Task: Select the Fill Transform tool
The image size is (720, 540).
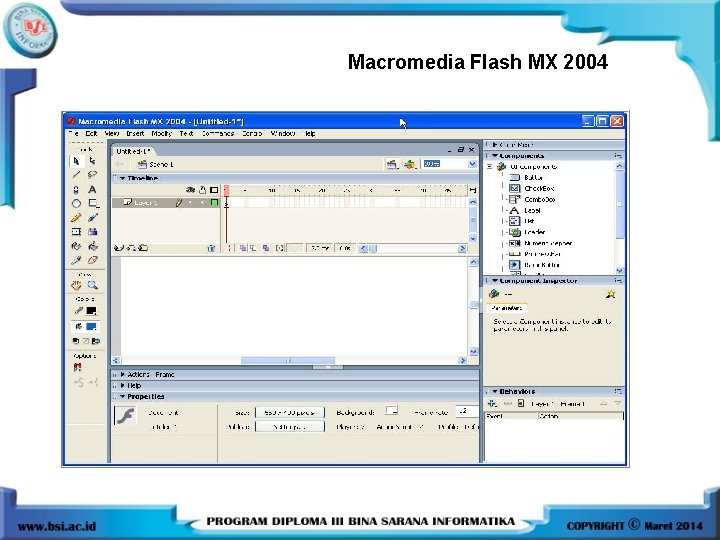Action: 93,232
